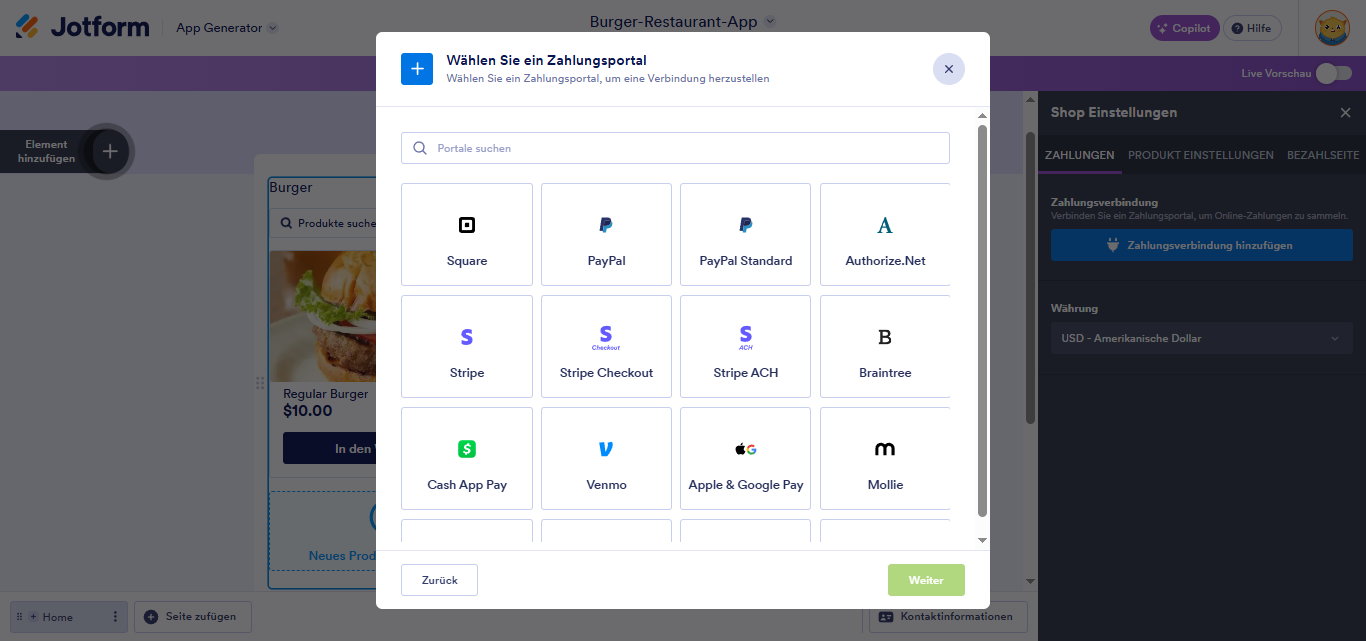Screen dimensions: 1366x641
Task: Close the payment gateway dialog
Action: [x=949, y=69]
